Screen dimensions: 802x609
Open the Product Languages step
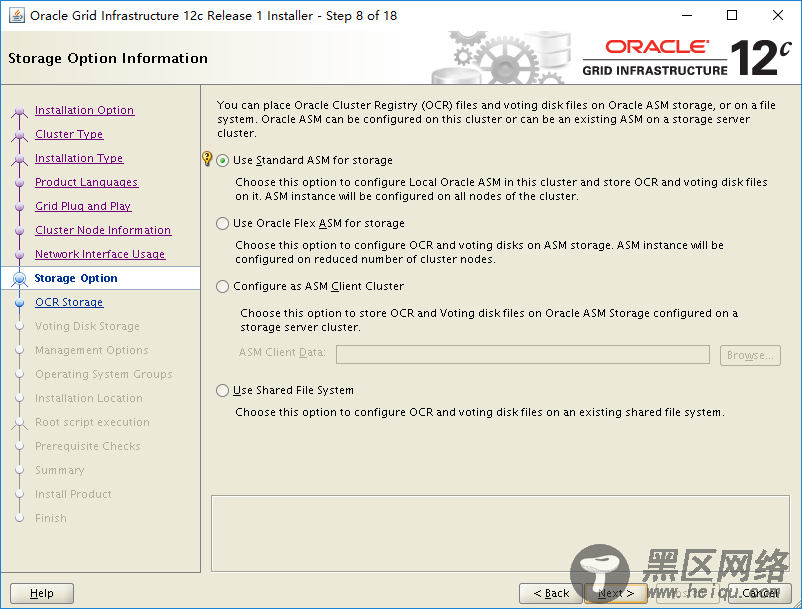pos(86,182)
